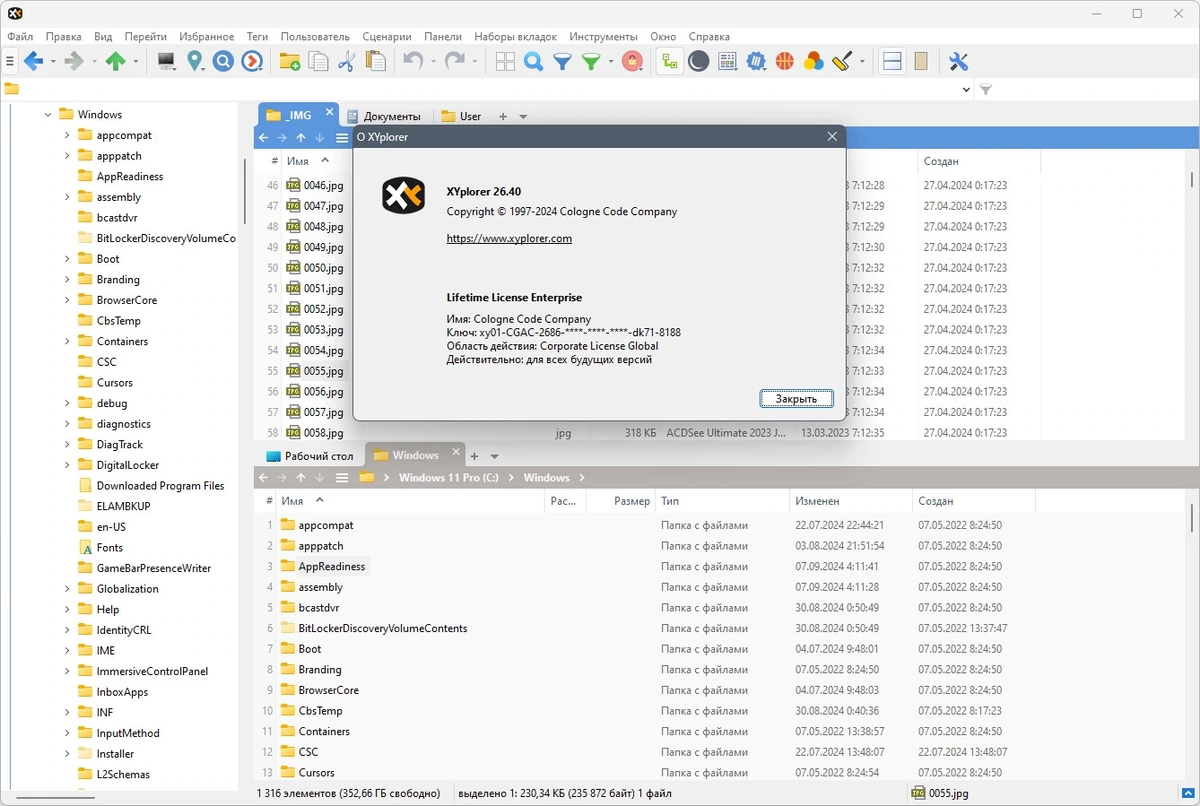
Task: Go up one level with green arrow
Action: click(x=116, y=62)
